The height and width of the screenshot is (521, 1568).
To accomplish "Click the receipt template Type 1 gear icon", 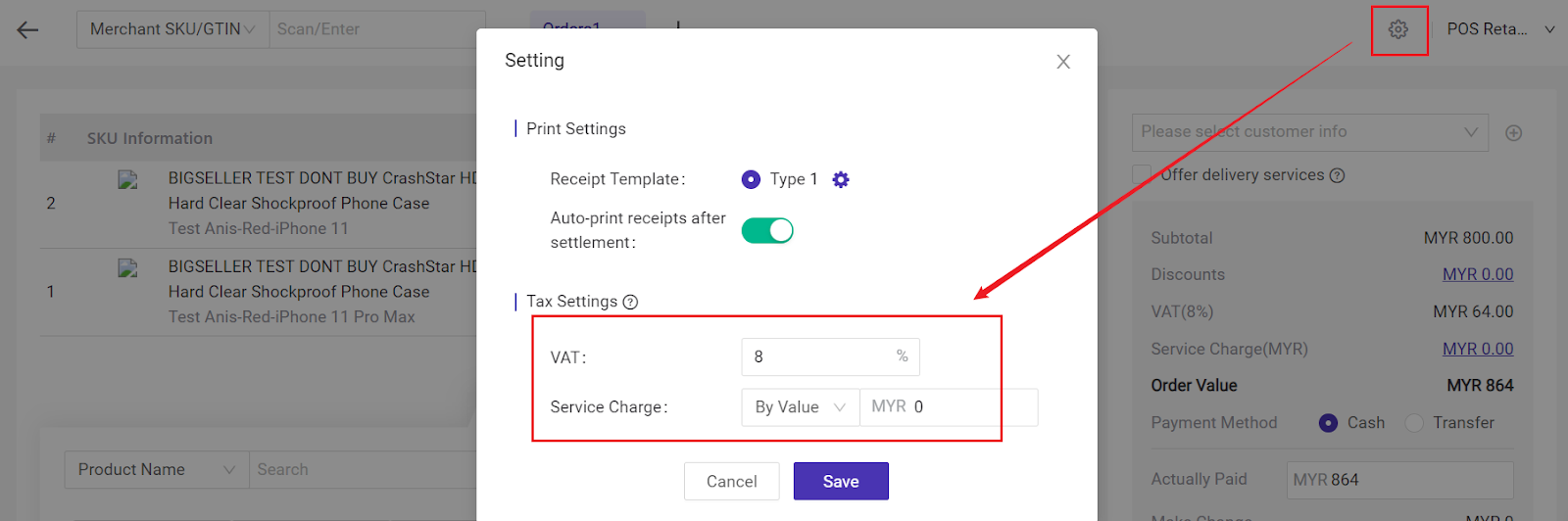I will [x=841, y=179].
